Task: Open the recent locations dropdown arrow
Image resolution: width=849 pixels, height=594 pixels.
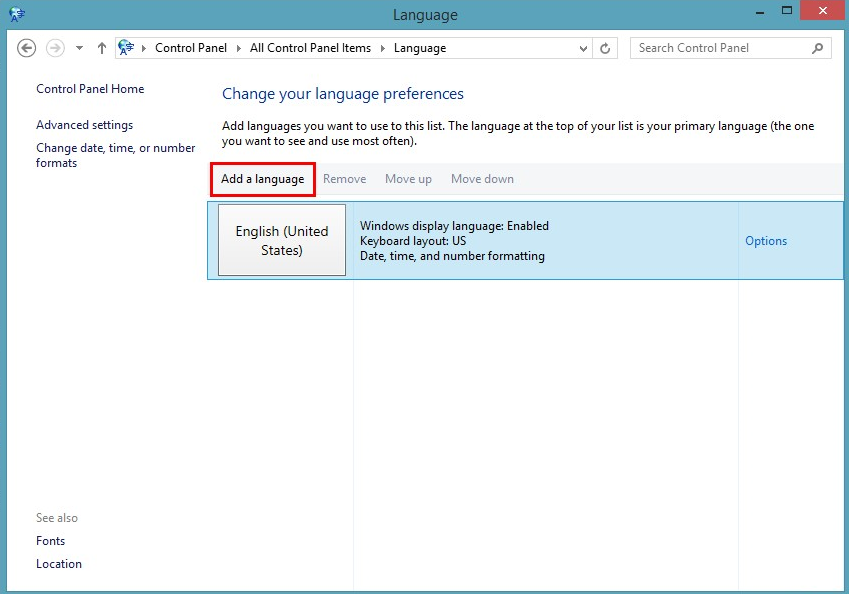Action: (80, 48)
